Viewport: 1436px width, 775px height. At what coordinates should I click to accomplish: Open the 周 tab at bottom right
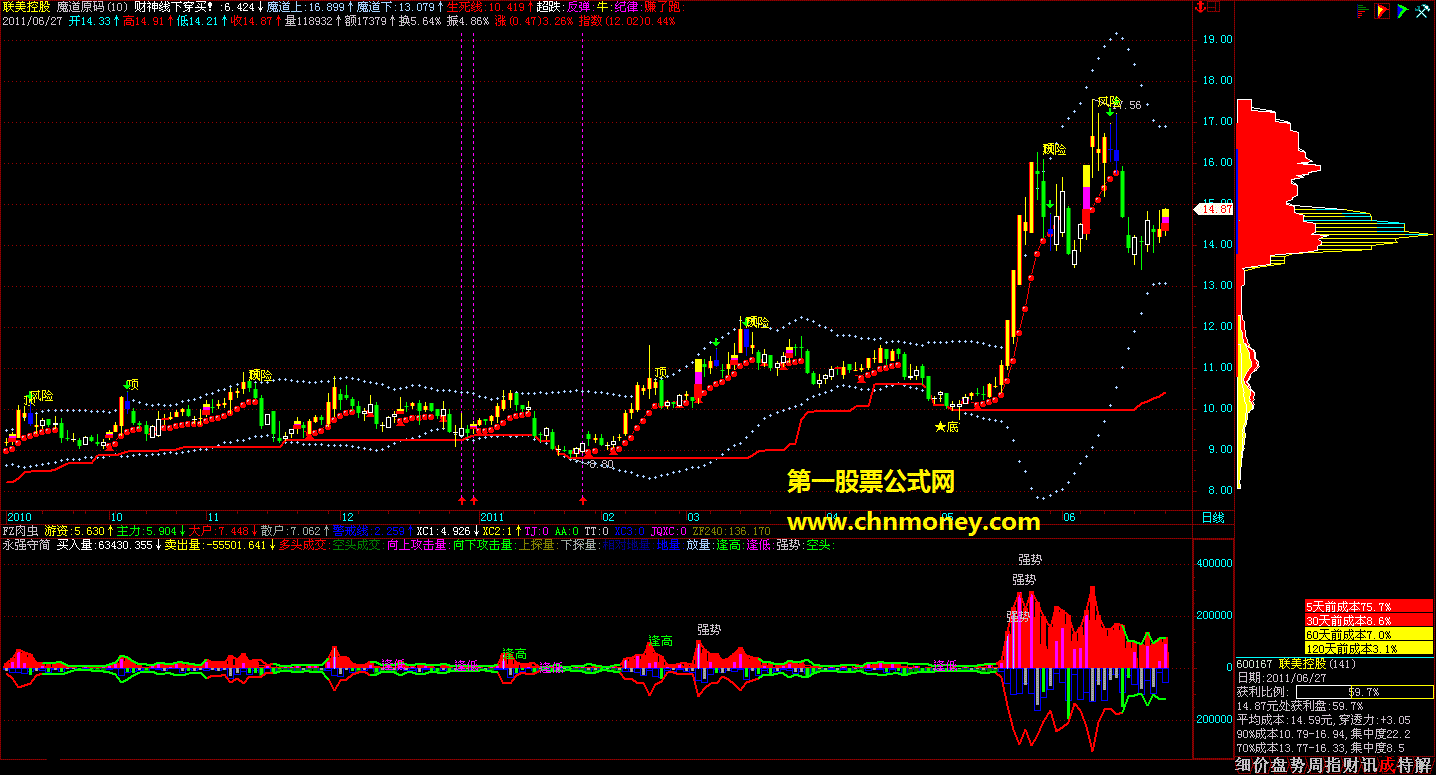pos(1315,765)
